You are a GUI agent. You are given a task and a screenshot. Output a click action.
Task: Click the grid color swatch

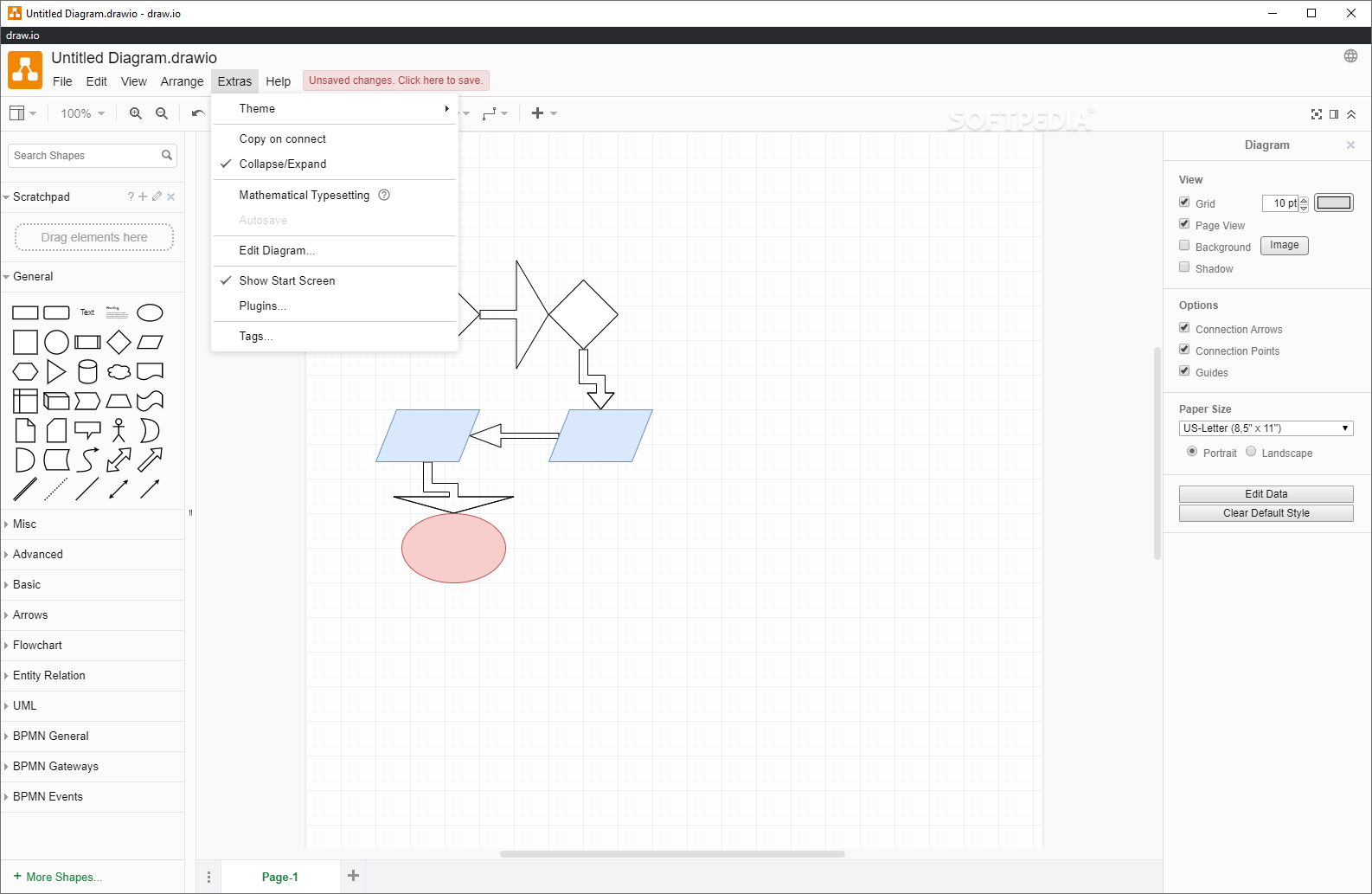click(x=1333, y=203)
